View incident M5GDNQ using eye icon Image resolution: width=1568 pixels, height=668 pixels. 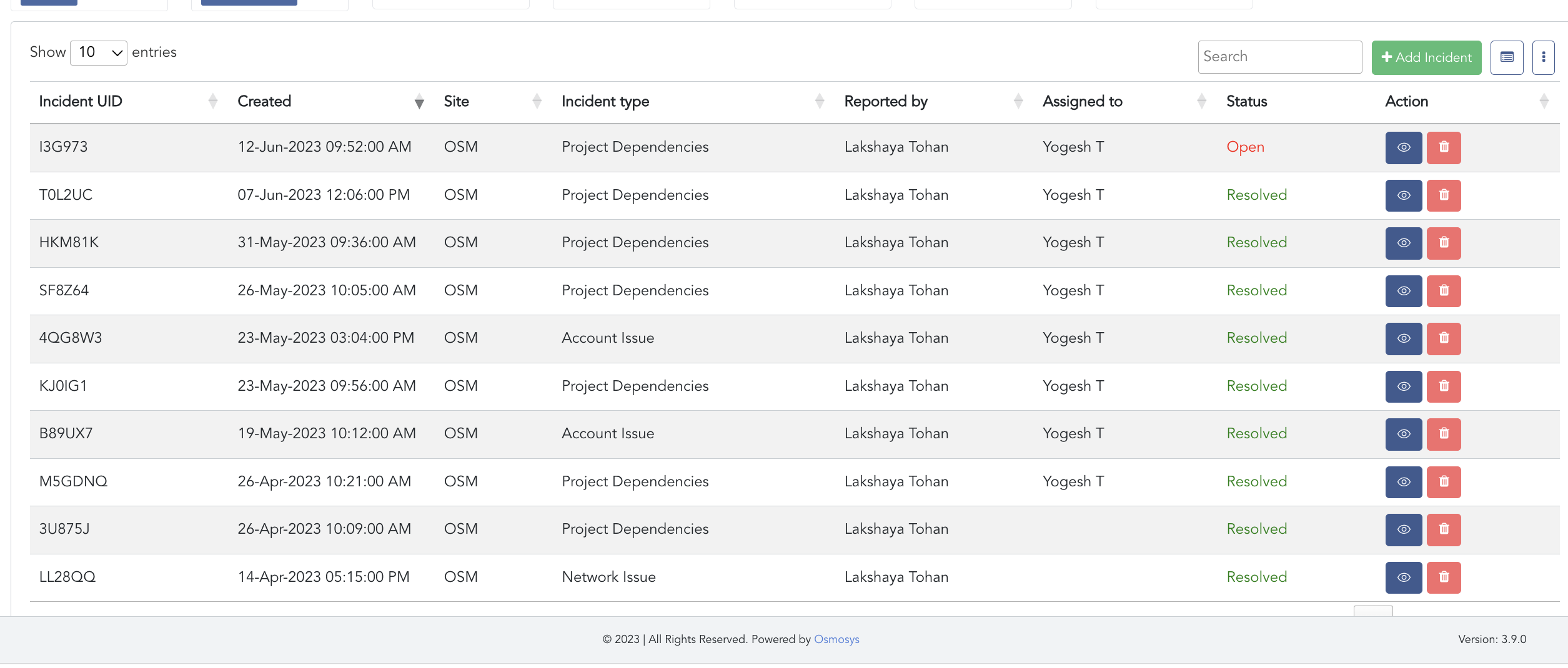(x=1403, y=482)
